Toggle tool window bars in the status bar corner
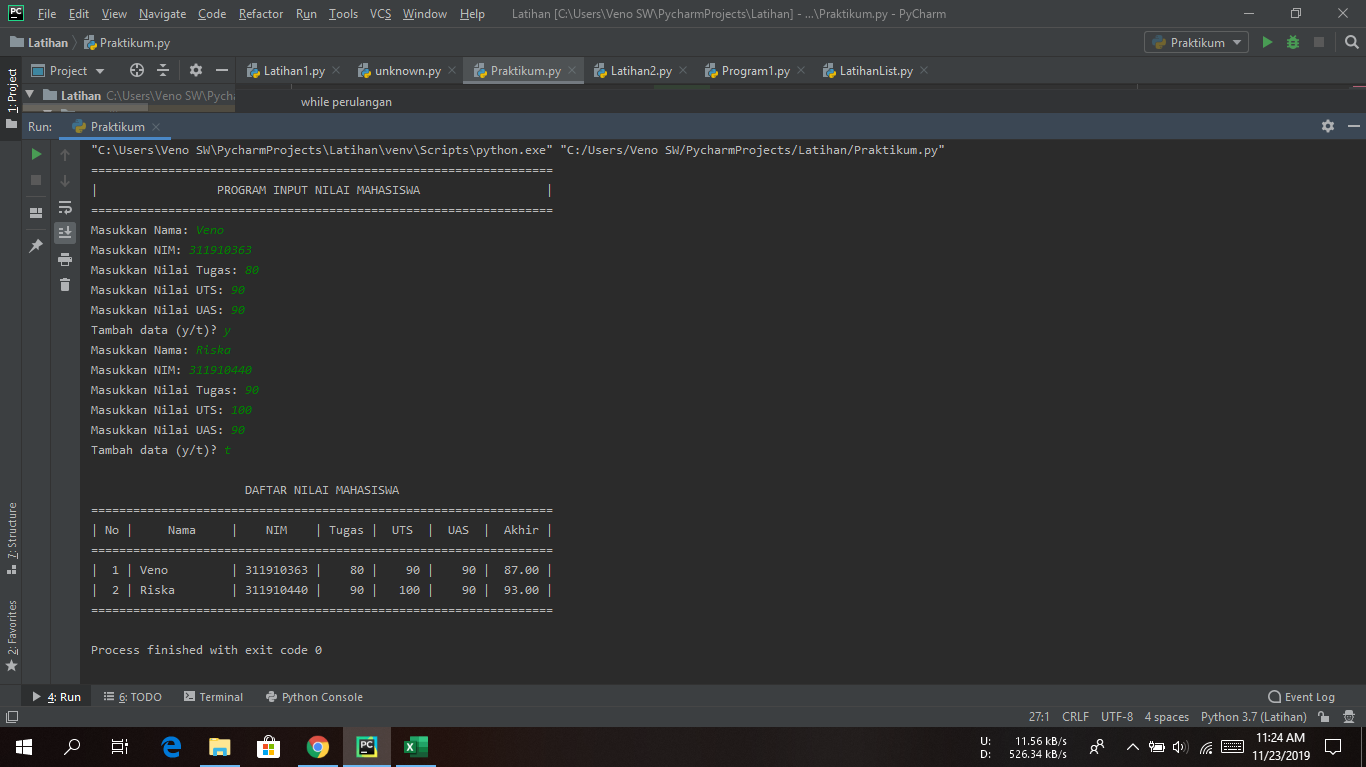 click(x=11, y=717)
